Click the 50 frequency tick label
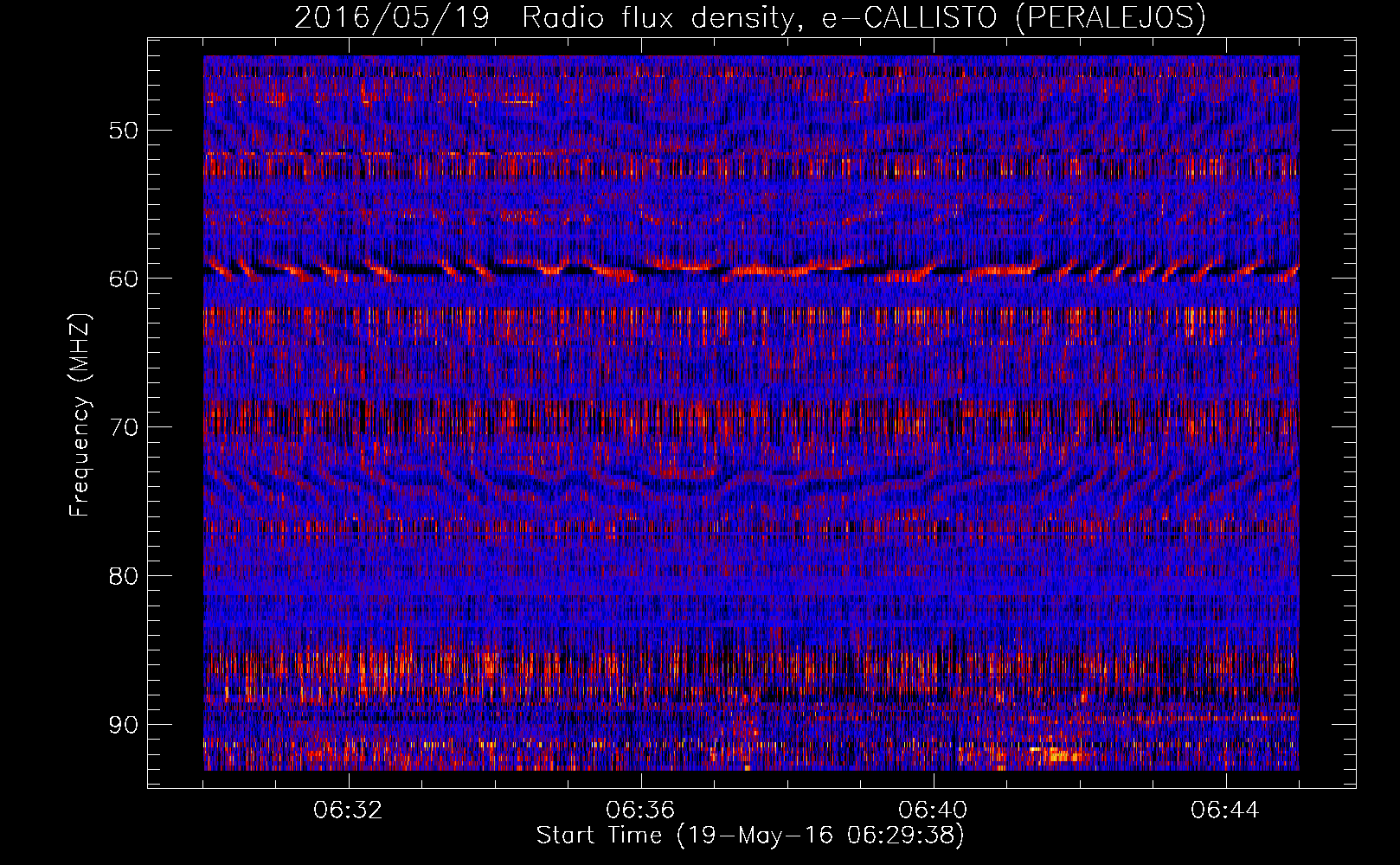Viewport: 1400px width, 865px height. pyautogui.click(x=123, y=131)
